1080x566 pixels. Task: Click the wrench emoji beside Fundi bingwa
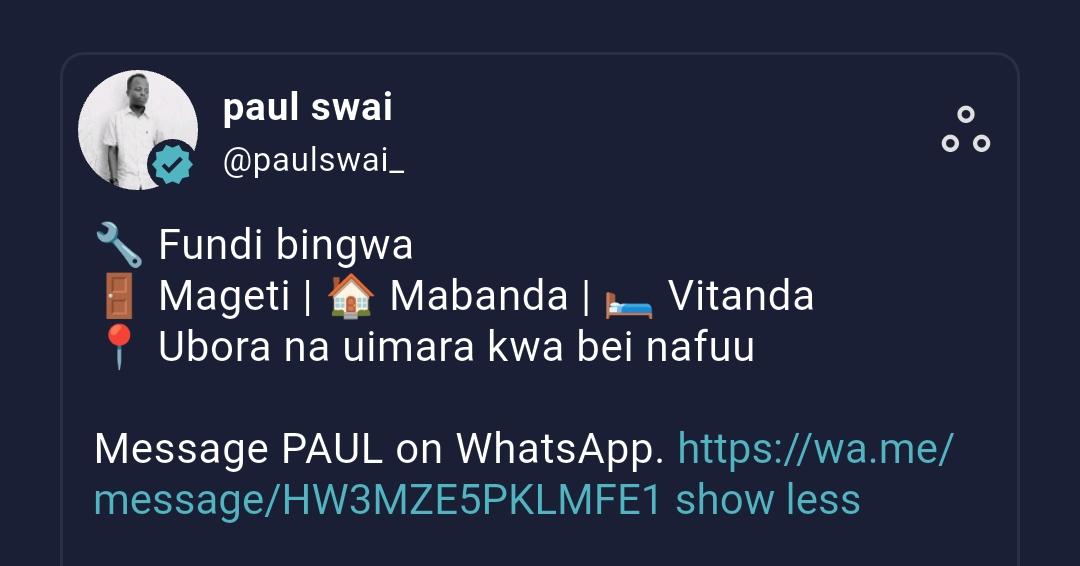pyautogui.click(x=118, y=245)
